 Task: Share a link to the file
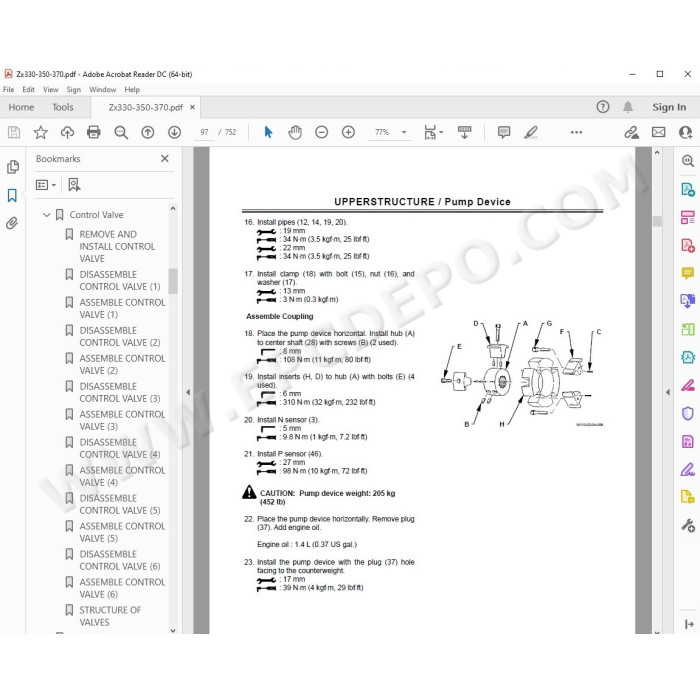coord(631,132)
